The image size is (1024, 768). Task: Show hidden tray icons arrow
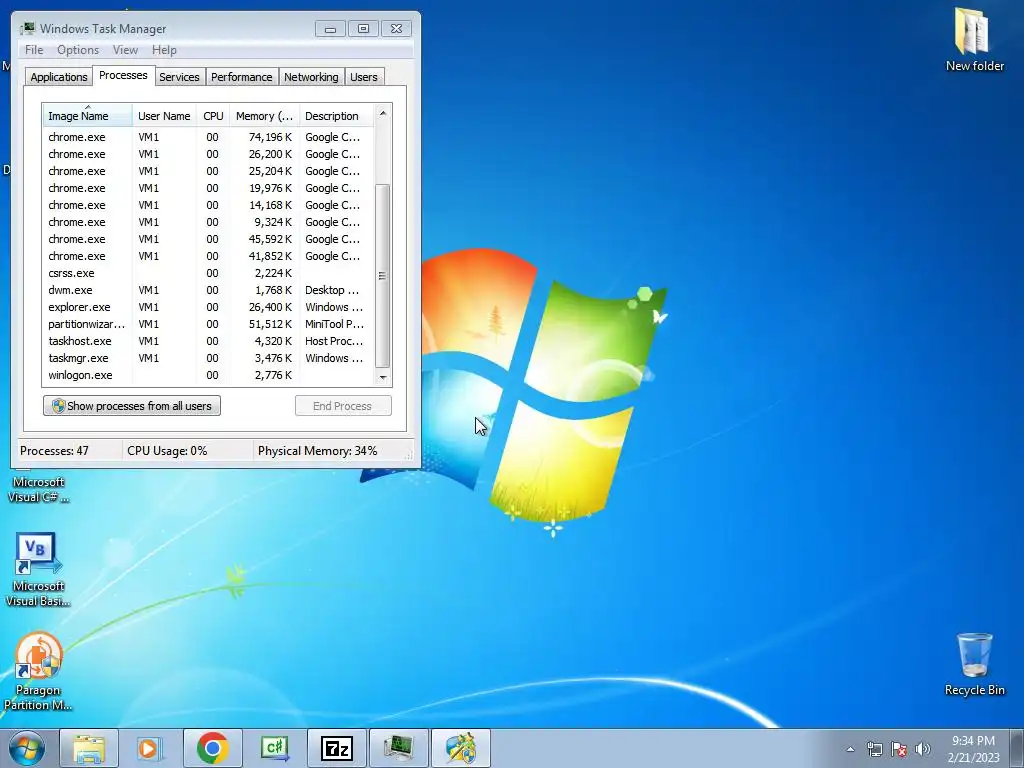[x=850, y=750]
